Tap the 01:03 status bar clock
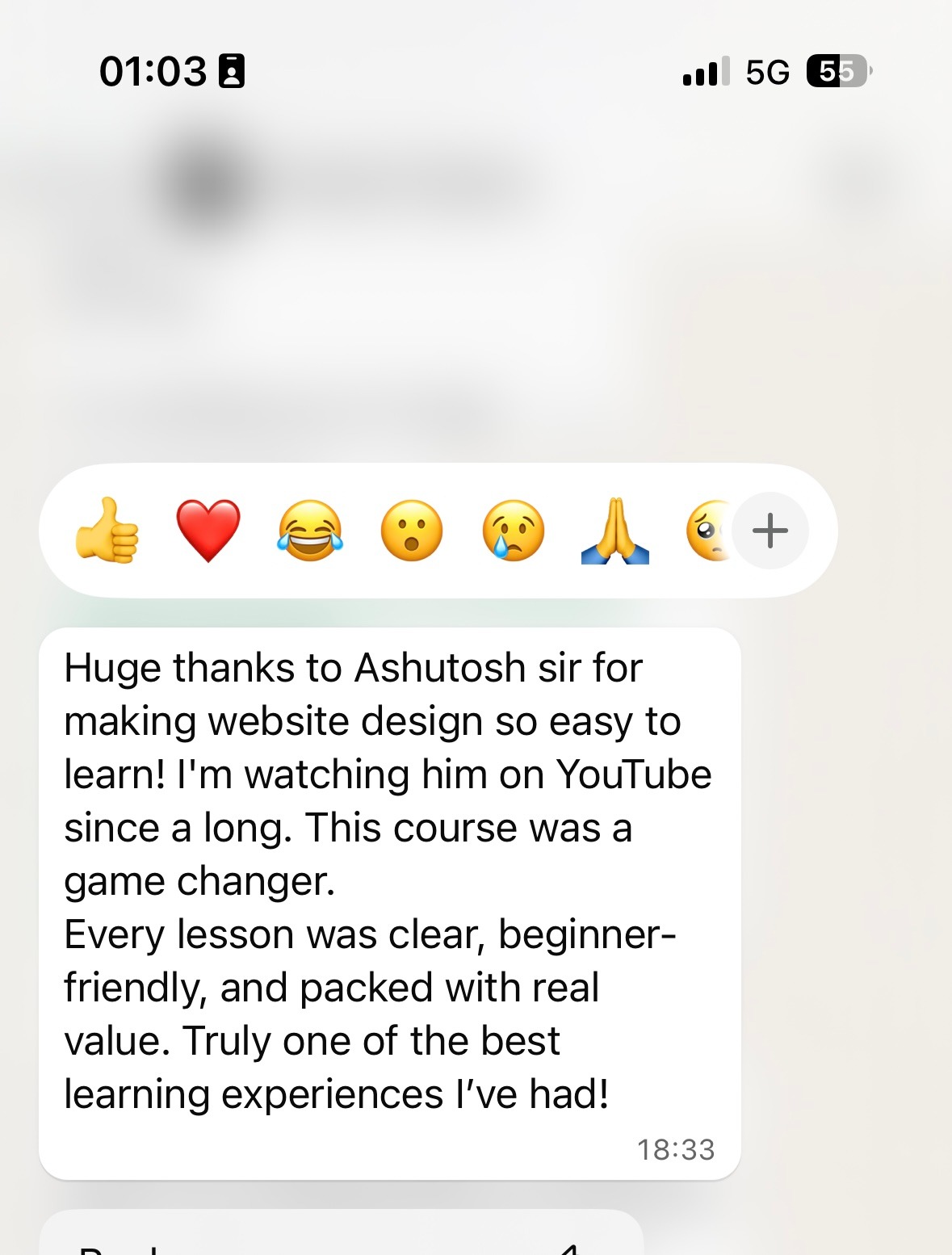The height and width of the screenshot is (1255, 952). coord(153,71)
